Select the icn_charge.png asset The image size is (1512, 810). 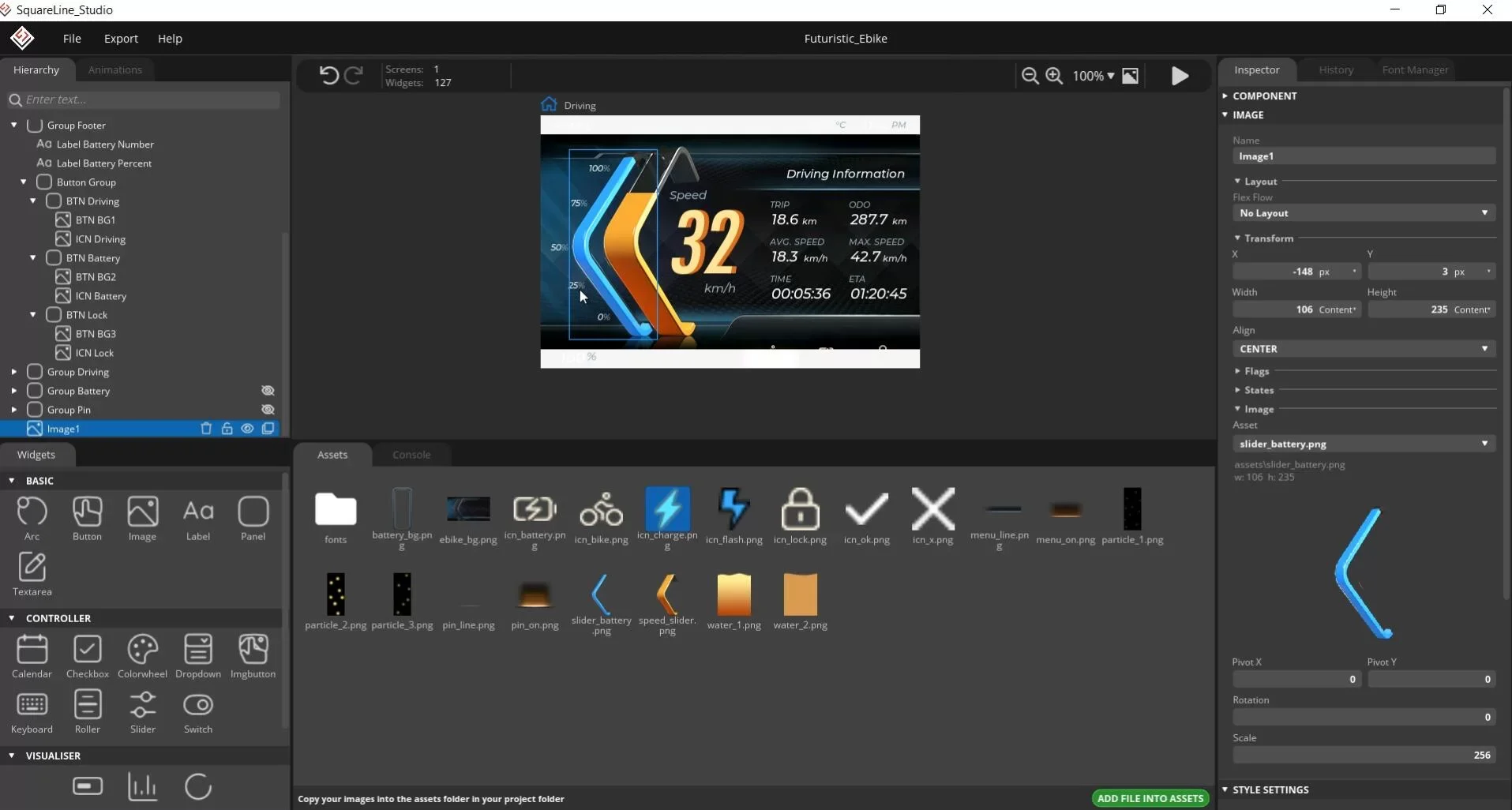pos(667,516)
